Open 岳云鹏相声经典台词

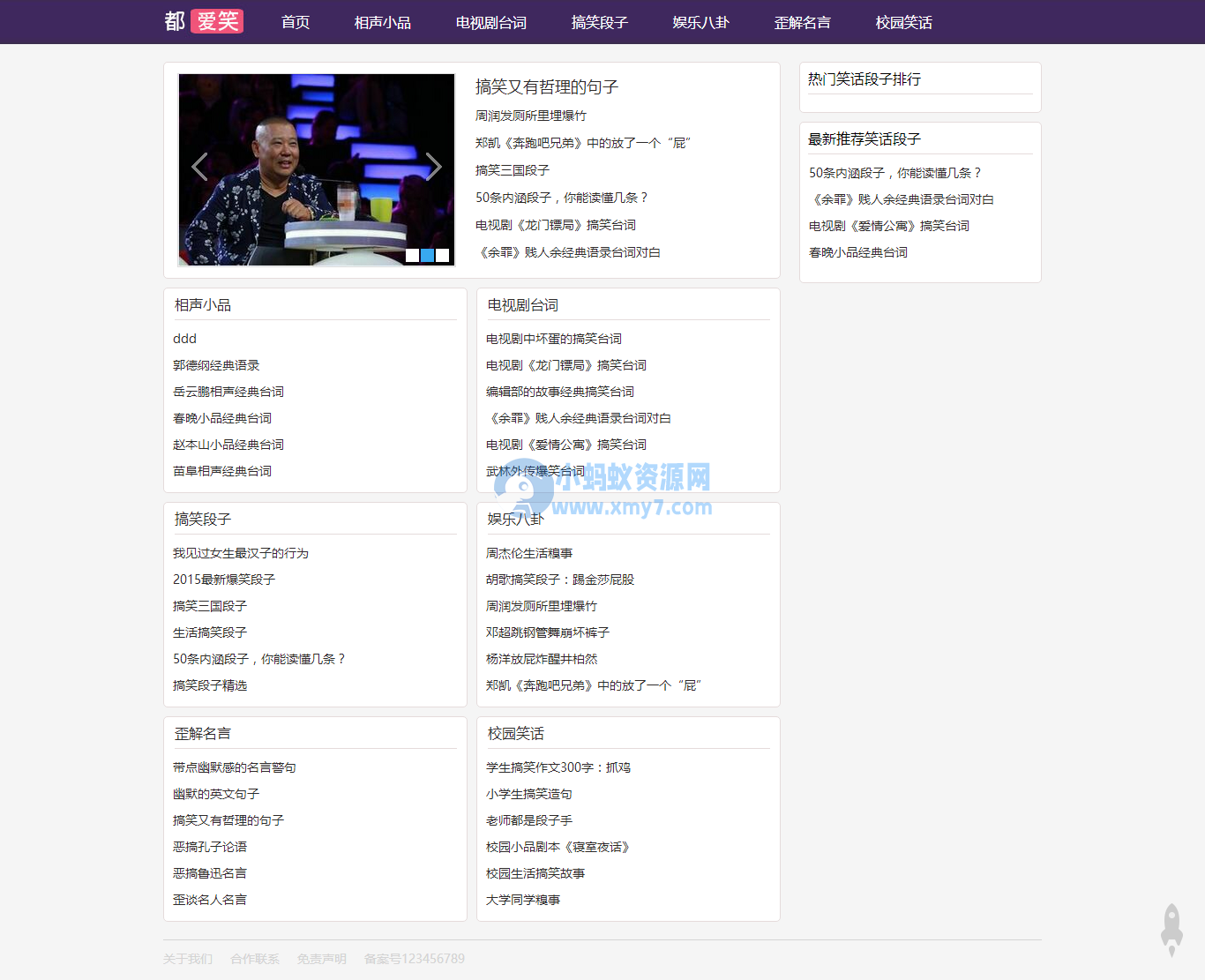pyautogui.click(x=228, y=392)
